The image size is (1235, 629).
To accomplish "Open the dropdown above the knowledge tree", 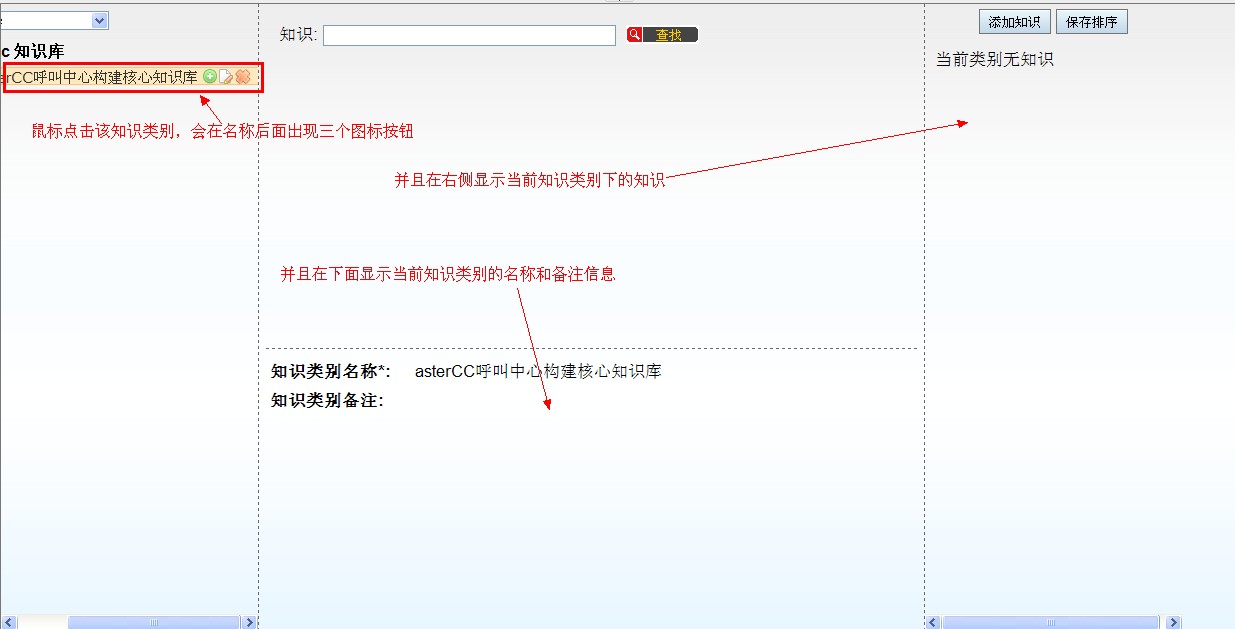I will point(99,20).
